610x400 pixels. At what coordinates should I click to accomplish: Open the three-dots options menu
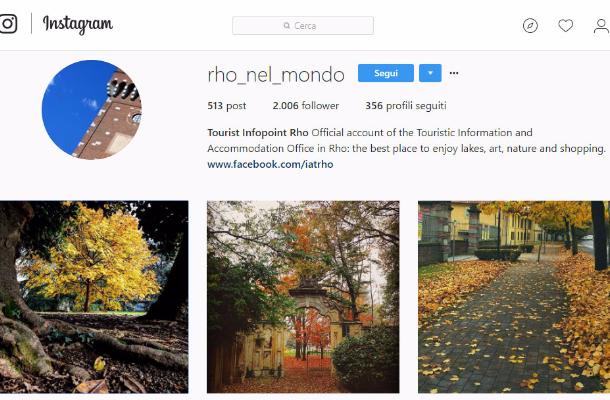[x=454, y=73]
